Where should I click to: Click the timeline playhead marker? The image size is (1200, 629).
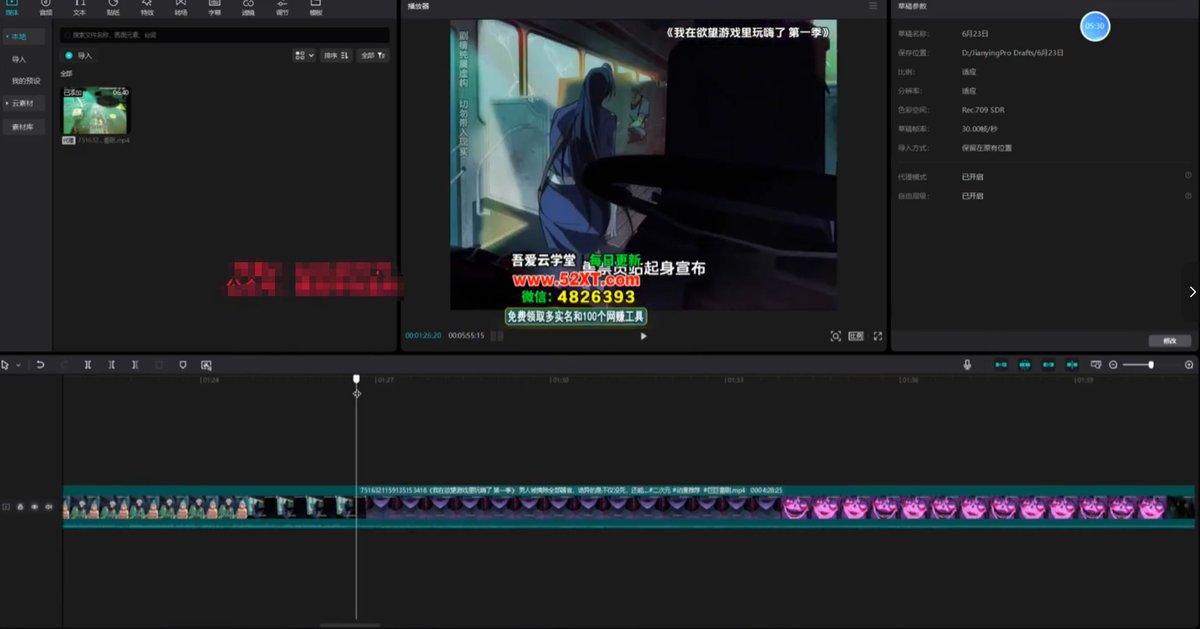356,379
